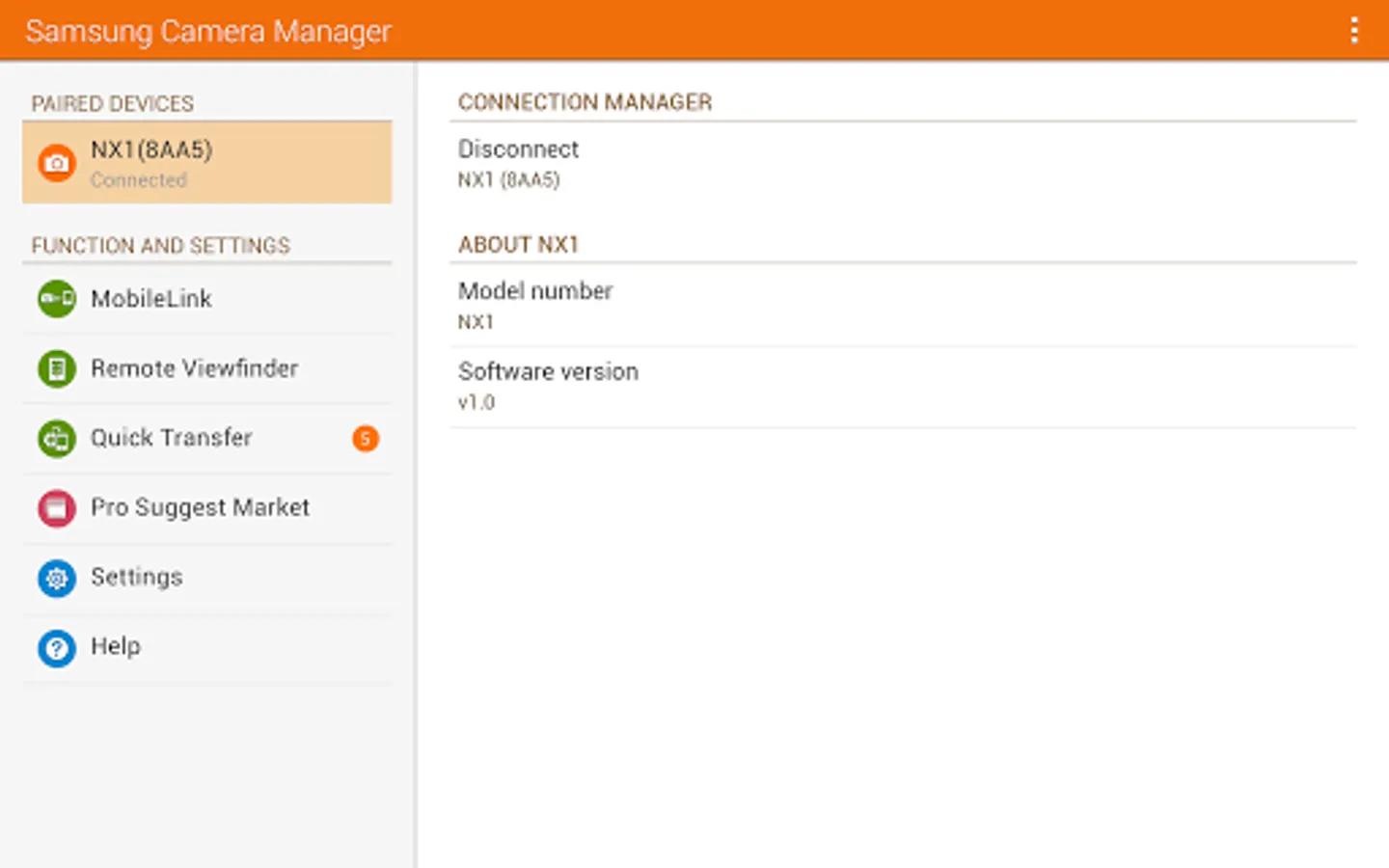Viewport: 1389px width, 868px height.
Task: Click the CONNECTION MANAGER heading
Action: click(x=585, y=102)
